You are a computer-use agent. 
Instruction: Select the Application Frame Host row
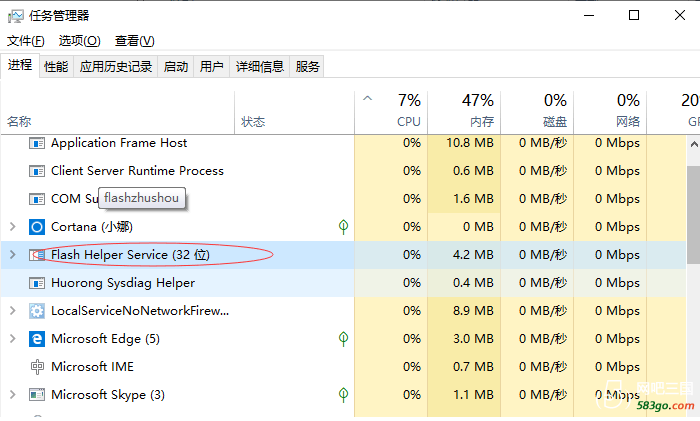(343, 143)
